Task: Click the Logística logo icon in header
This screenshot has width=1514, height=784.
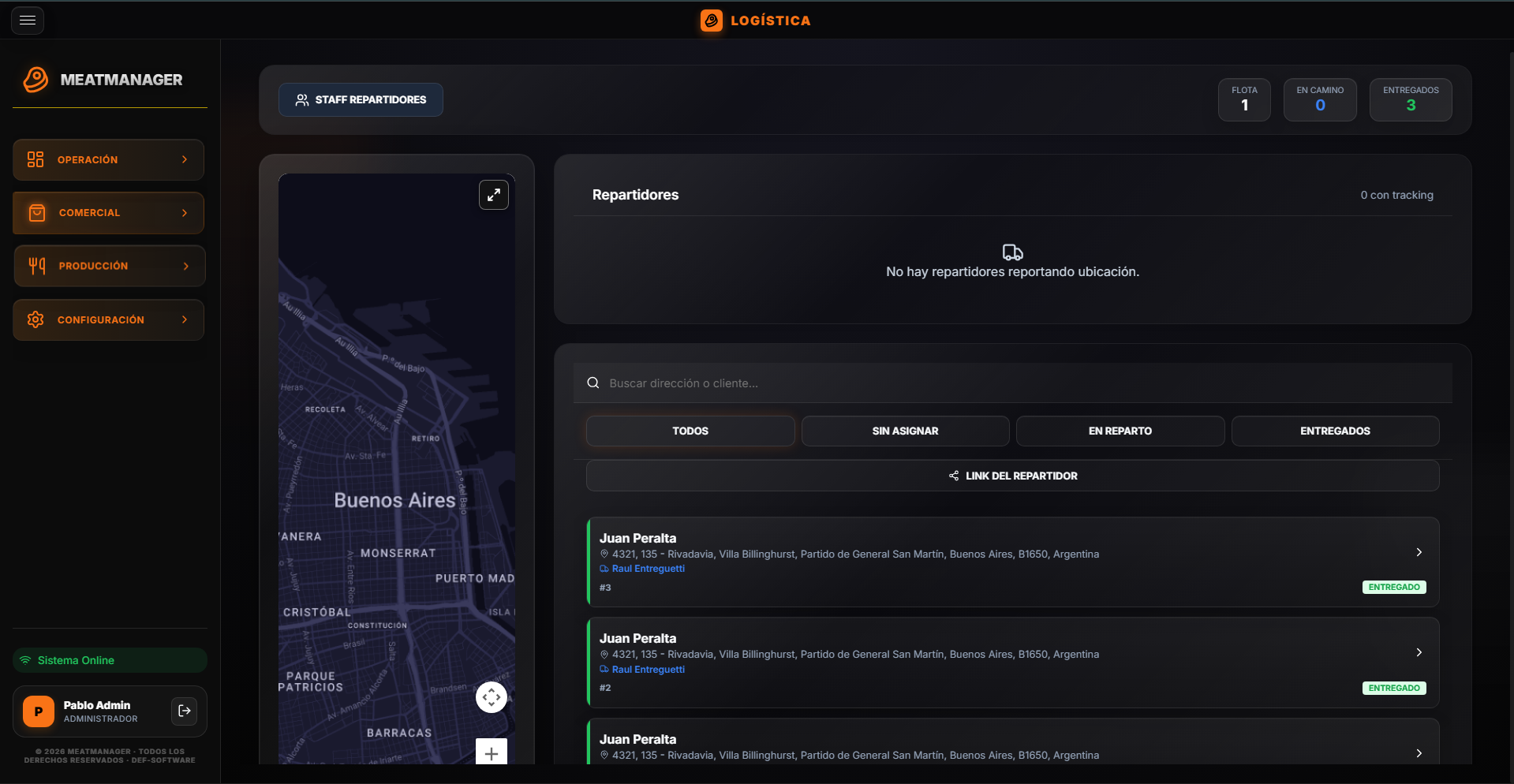Action: 711,21
